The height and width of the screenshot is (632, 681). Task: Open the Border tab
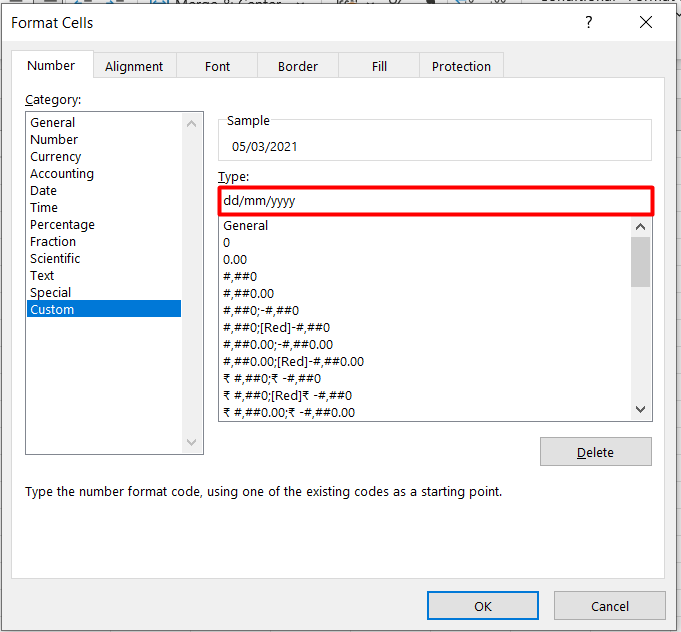[x=298, y=66]
